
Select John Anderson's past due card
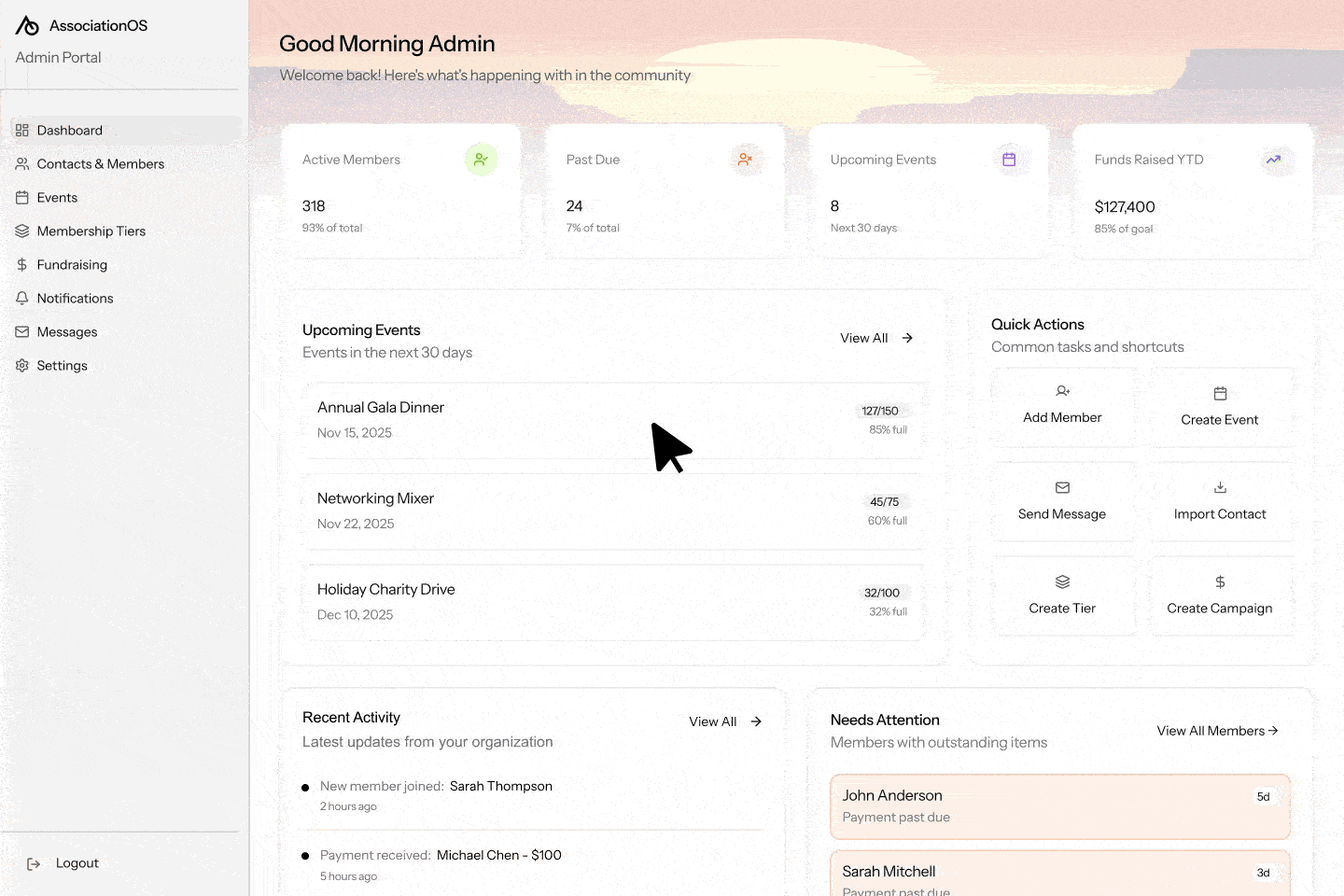coord(1059,805)
